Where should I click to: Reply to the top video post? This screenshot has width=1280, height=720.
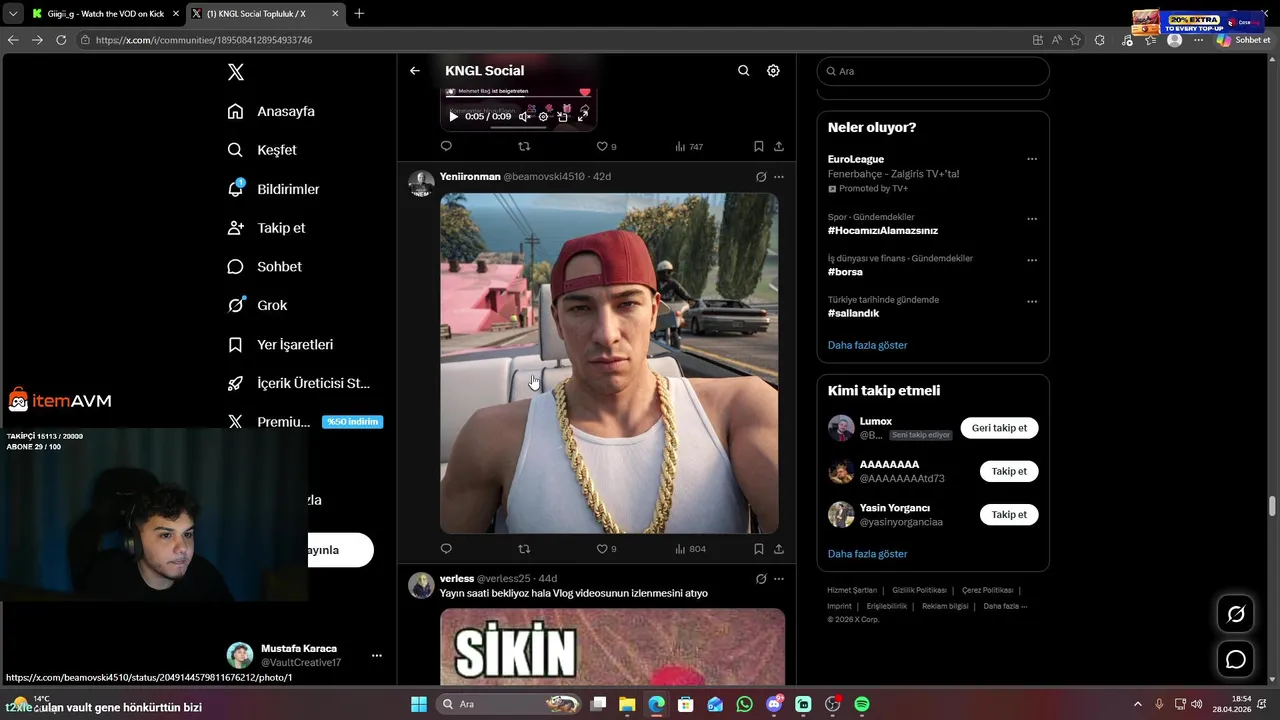click(446, 146)
